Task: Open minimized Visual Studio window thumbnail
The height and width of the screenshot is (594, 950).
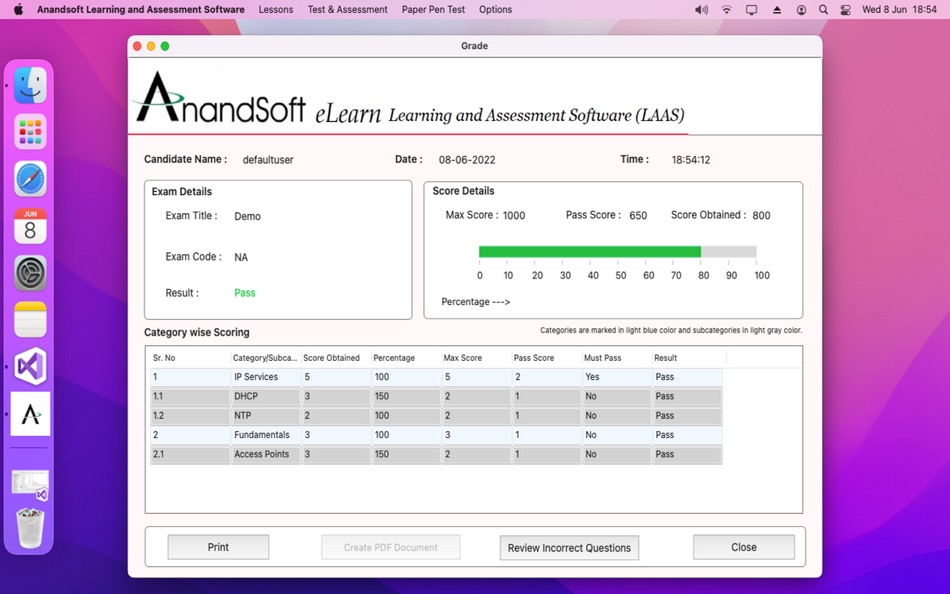Action: [x=30, y=485]
